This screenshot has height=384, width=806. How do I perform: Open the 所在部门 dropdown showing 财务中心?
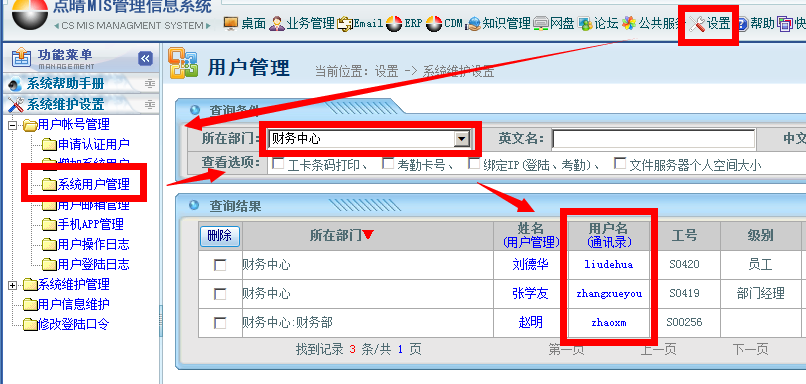369,139
